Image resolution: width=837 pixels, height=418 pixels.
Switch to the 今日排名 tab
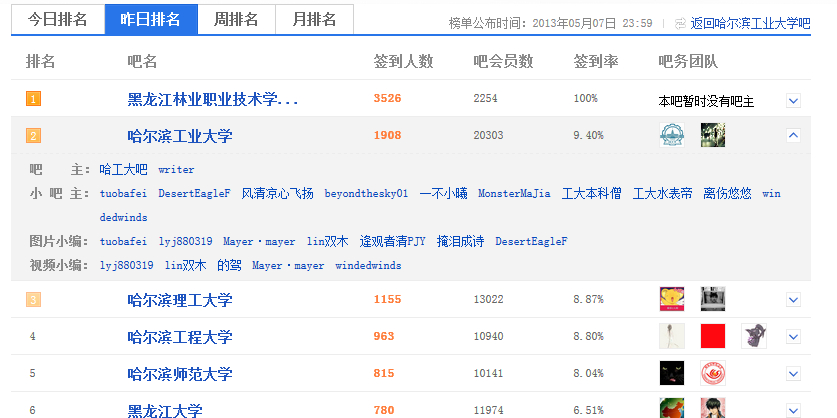[x=58, y=20]
